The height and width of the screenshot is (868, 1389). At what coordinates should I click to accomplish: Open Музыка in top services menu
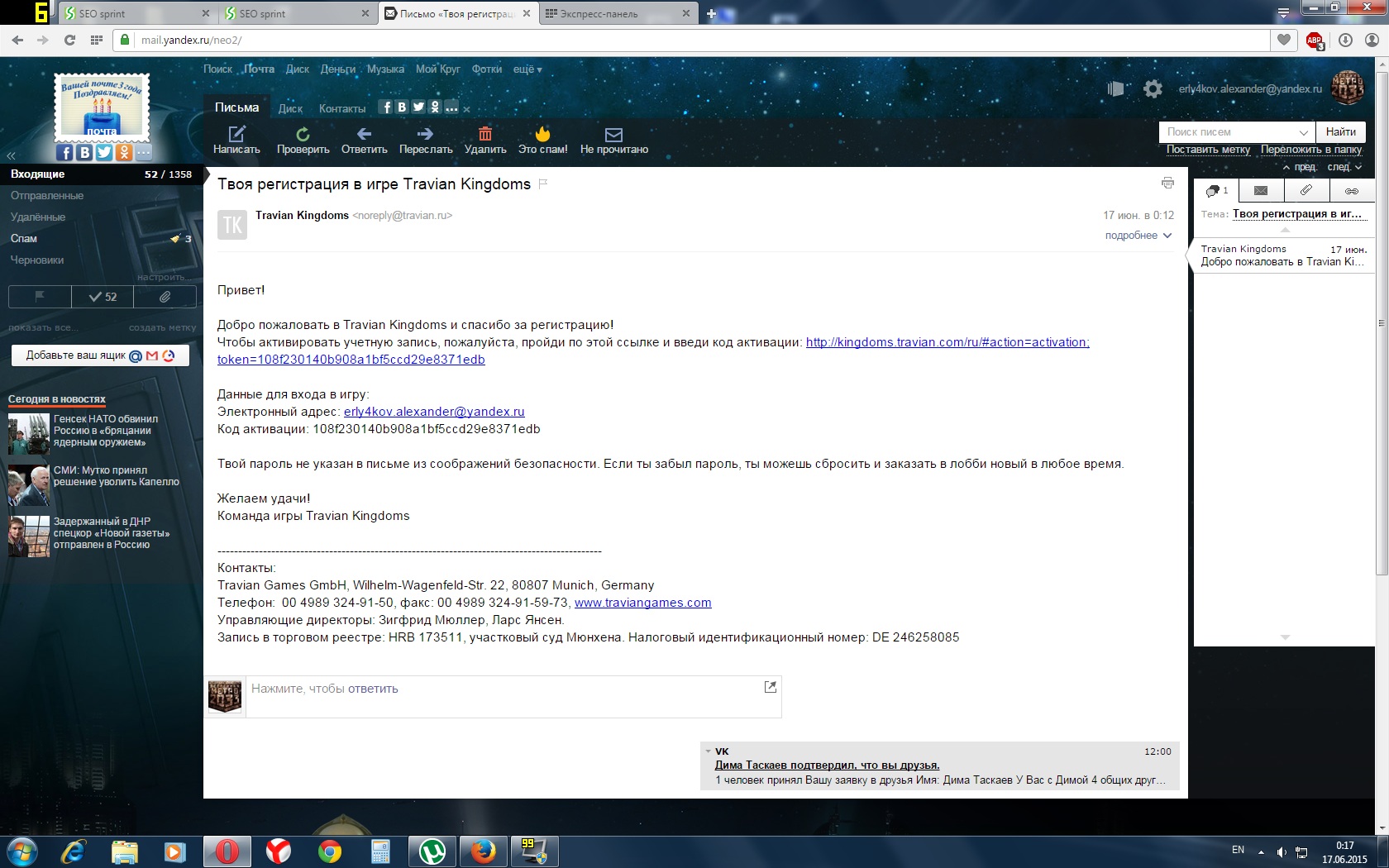pos(385,69)
